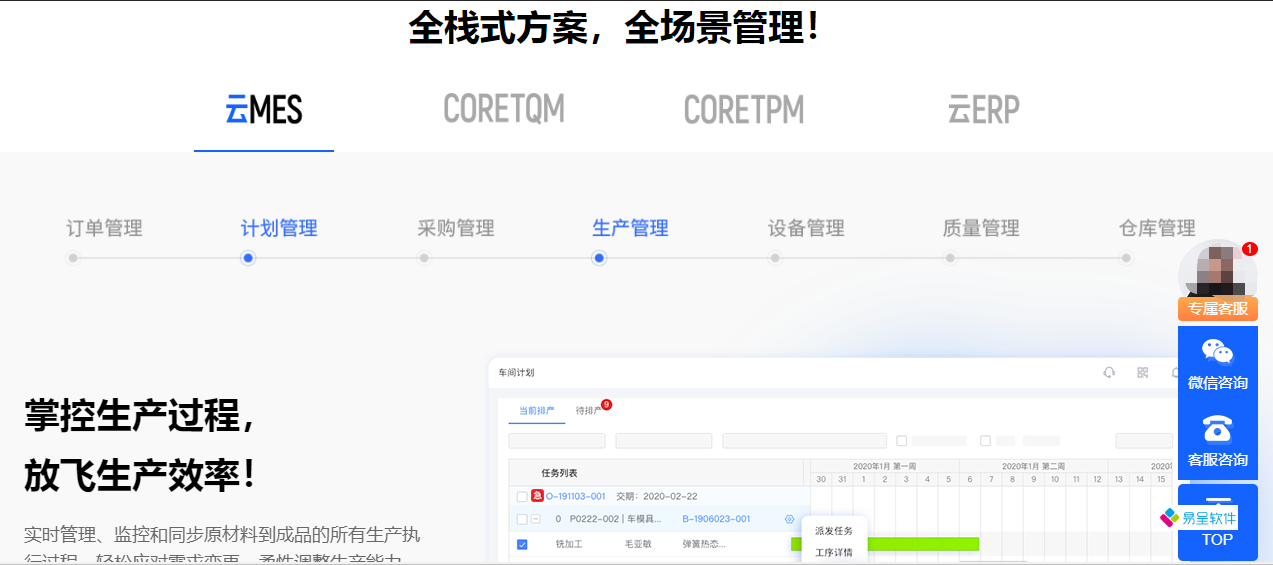1273x565 pixels.
Task: Select the 质量管理 step label
Action: coord(981,228)
